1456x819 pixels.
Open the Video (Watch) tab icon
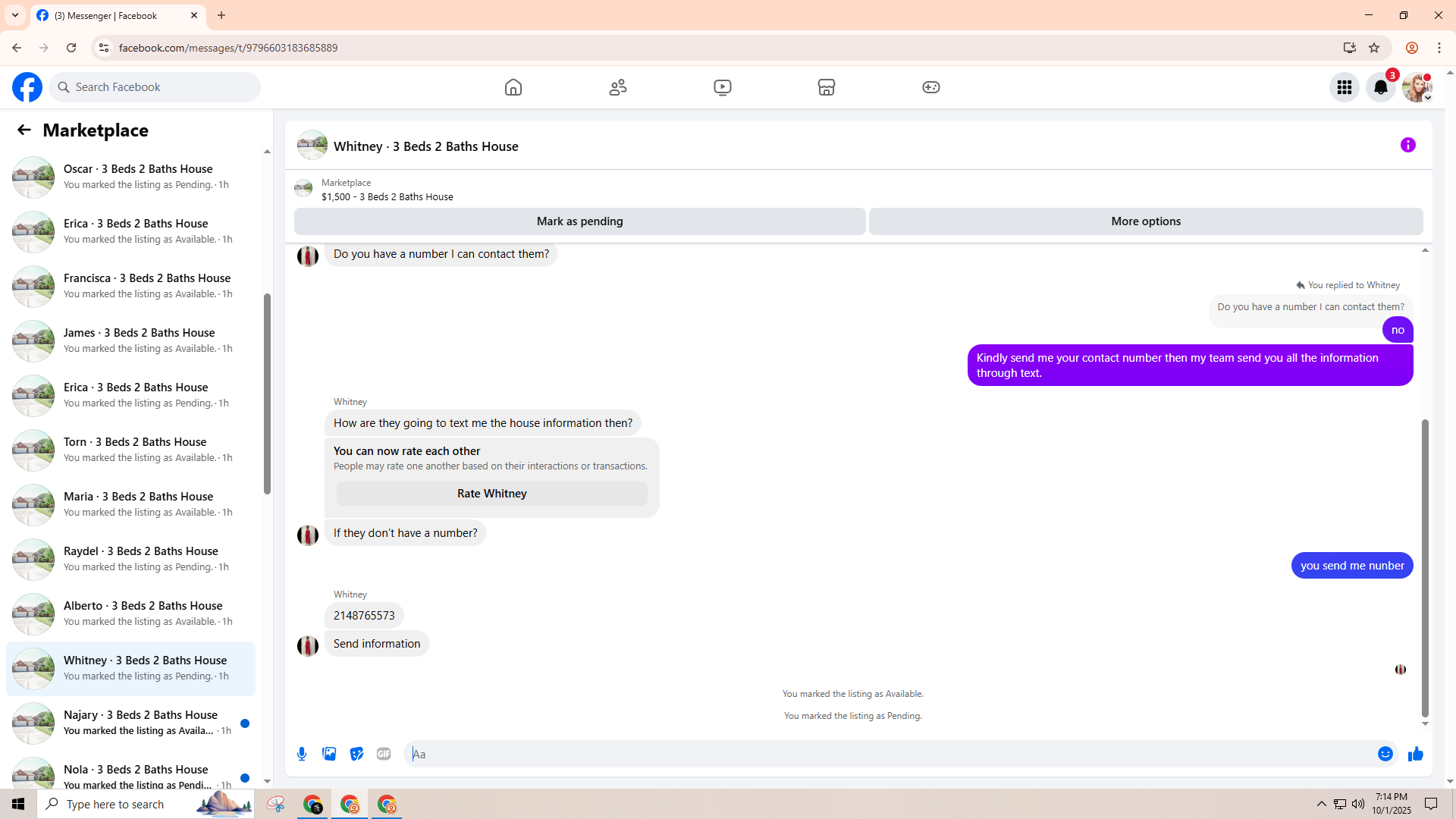[723, 87]
